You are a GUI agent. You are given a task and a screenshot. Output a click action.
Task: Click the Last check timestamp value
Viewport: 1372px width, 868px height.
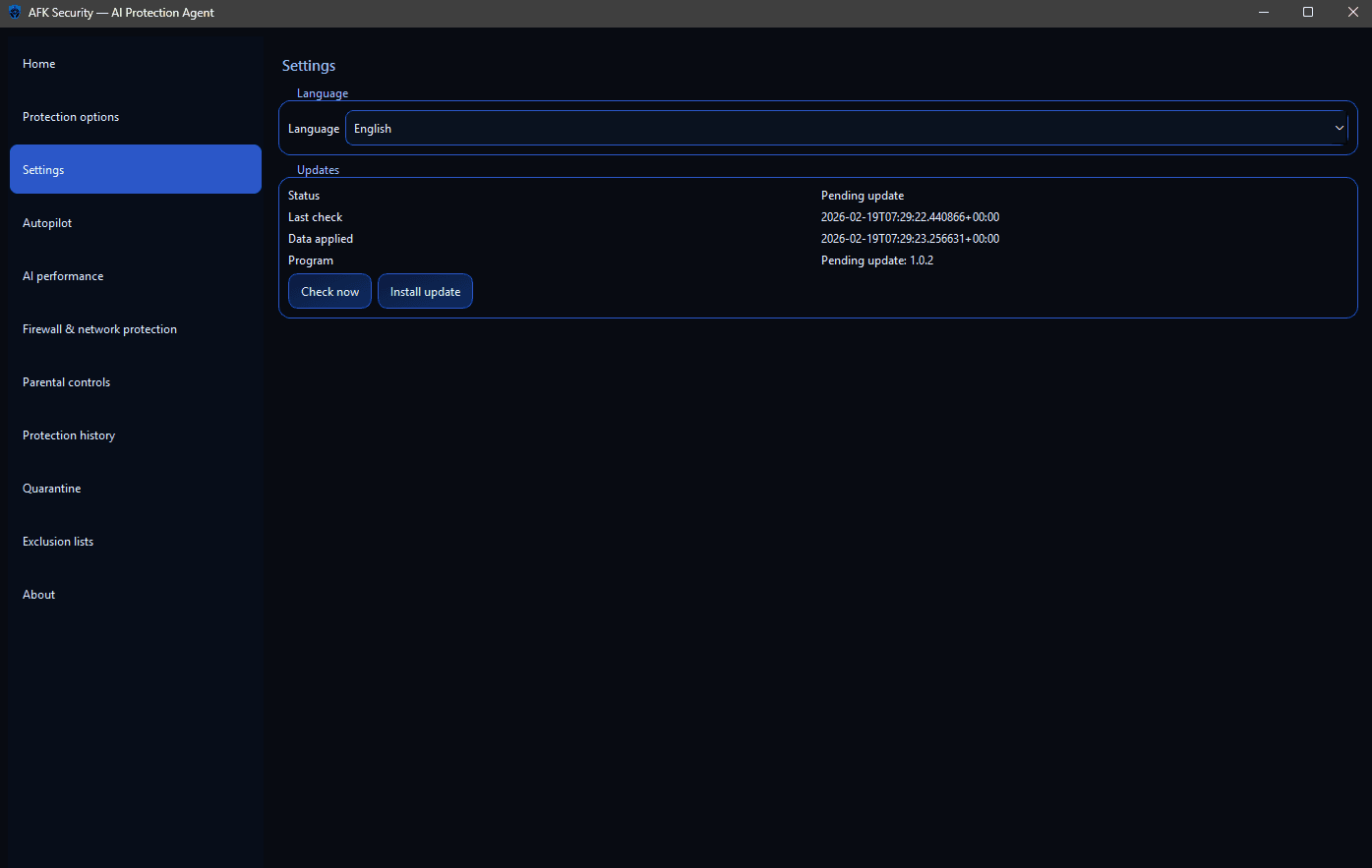click(x=910, y=216)
